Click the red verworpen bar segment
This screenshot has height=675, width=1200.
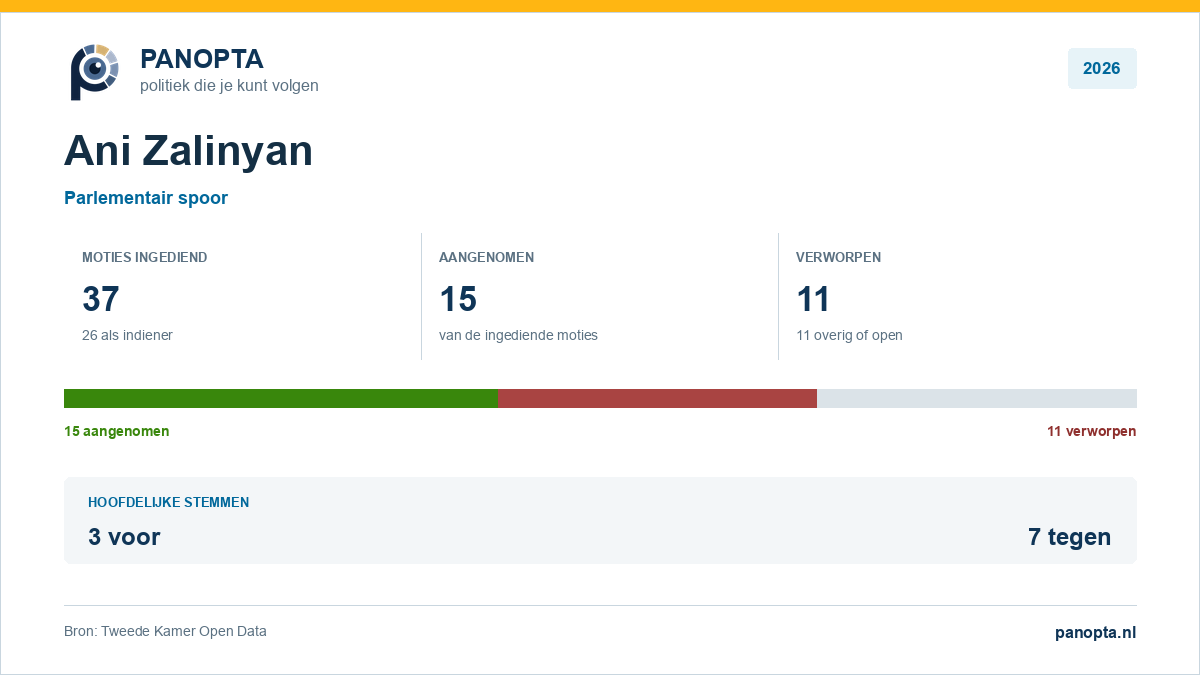coord(657,398)
